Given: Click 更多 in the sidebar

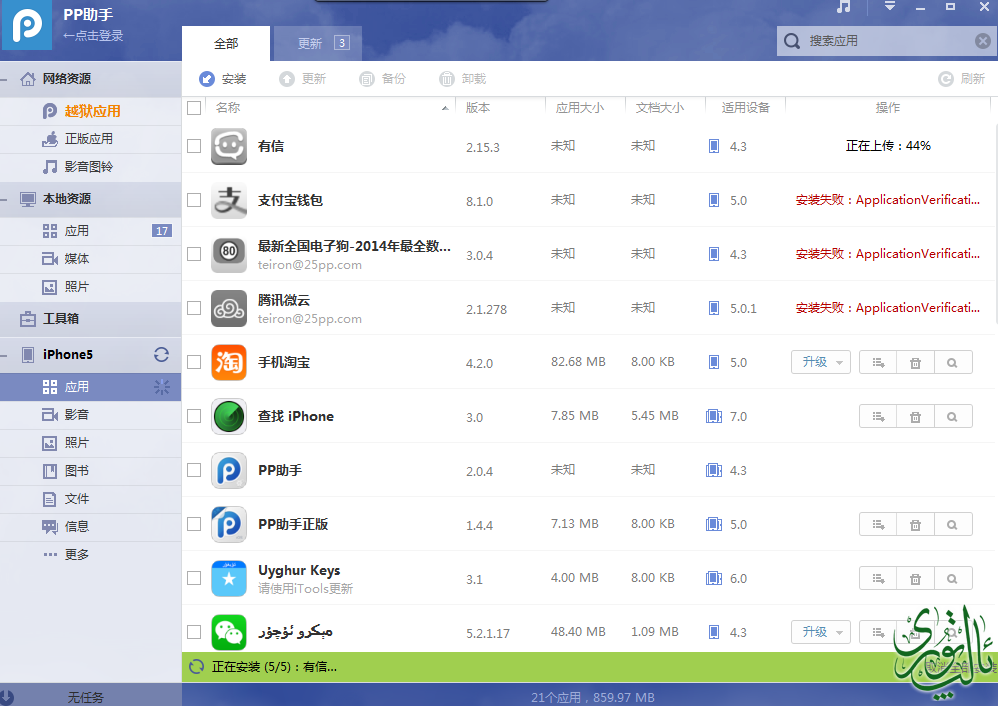Looking at the screenshot, I should pyautogui.click(x=90, y=555).
